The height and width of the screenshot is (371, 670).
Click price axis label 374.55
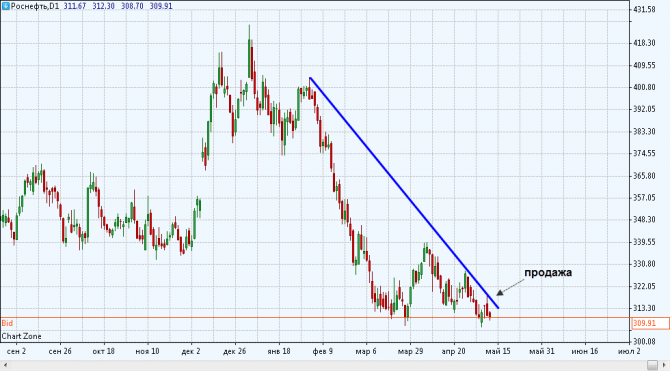(644, 153)
